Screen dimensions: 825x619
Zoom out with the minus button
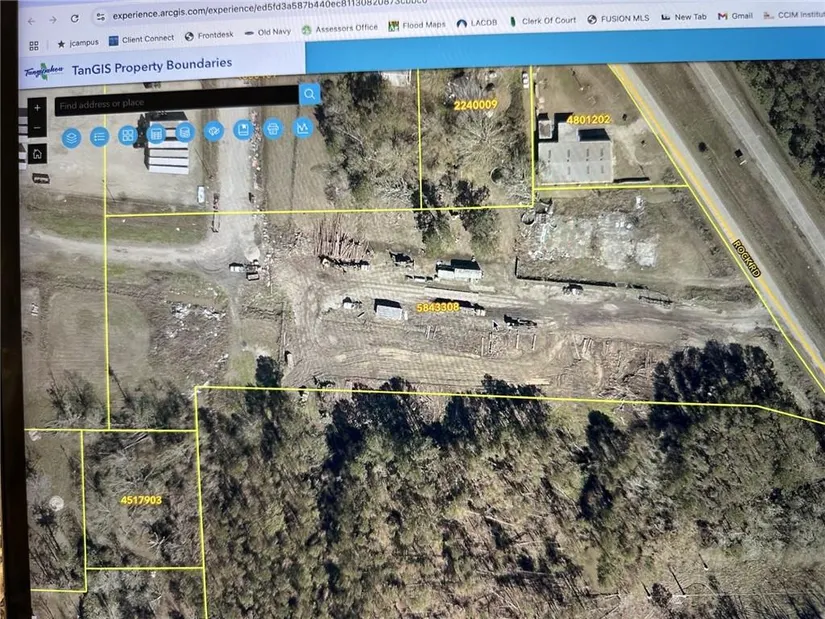pyautogui.click(x=37, y=128)
